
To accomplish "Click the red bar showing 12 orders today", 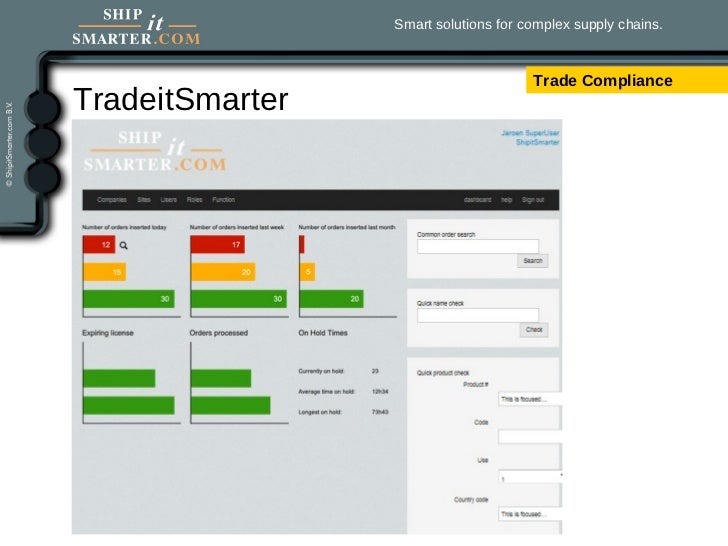I will (99, 245).
